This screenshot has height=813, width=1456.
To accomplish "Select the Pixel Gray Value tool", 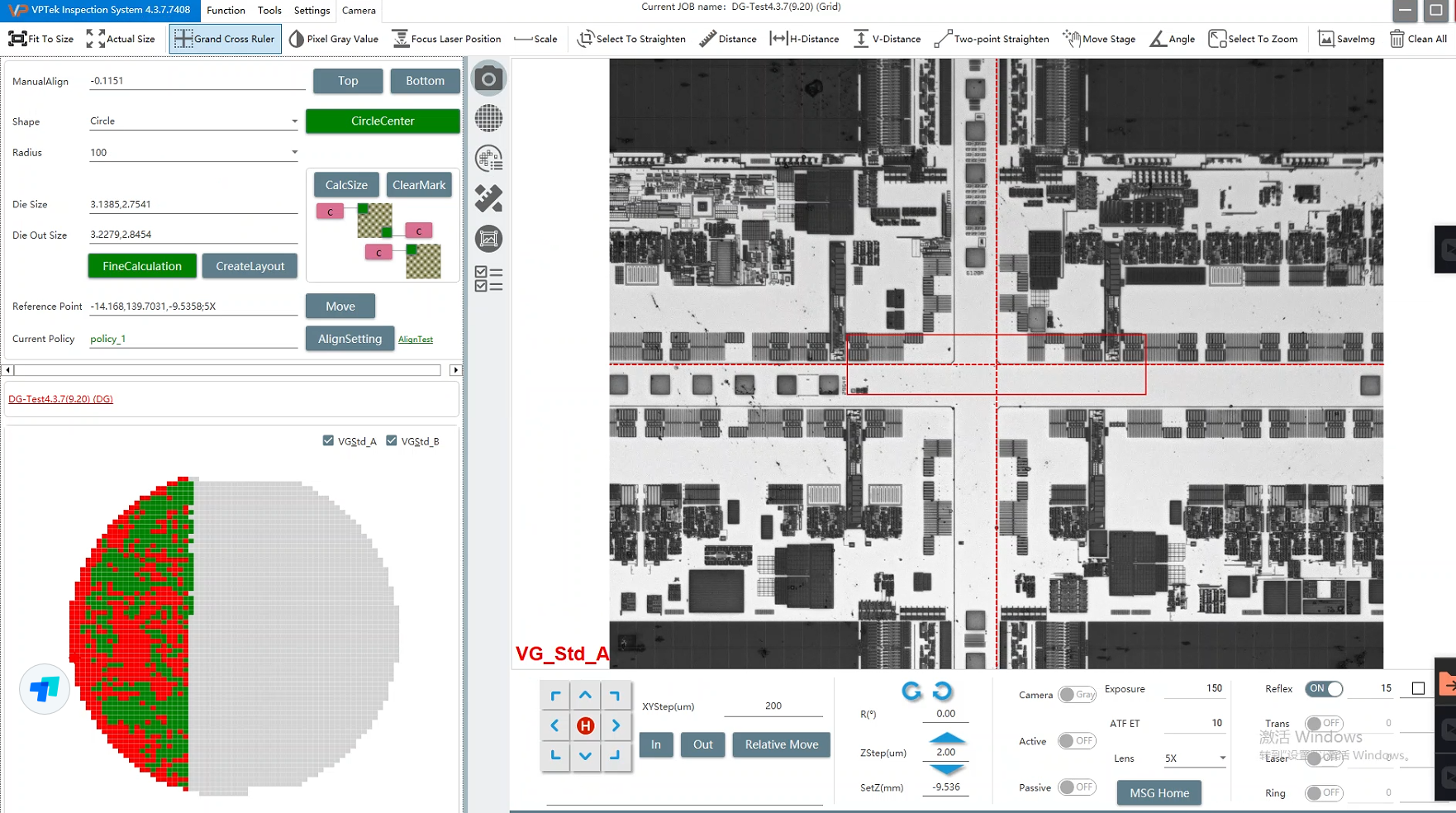I will 333,39.
